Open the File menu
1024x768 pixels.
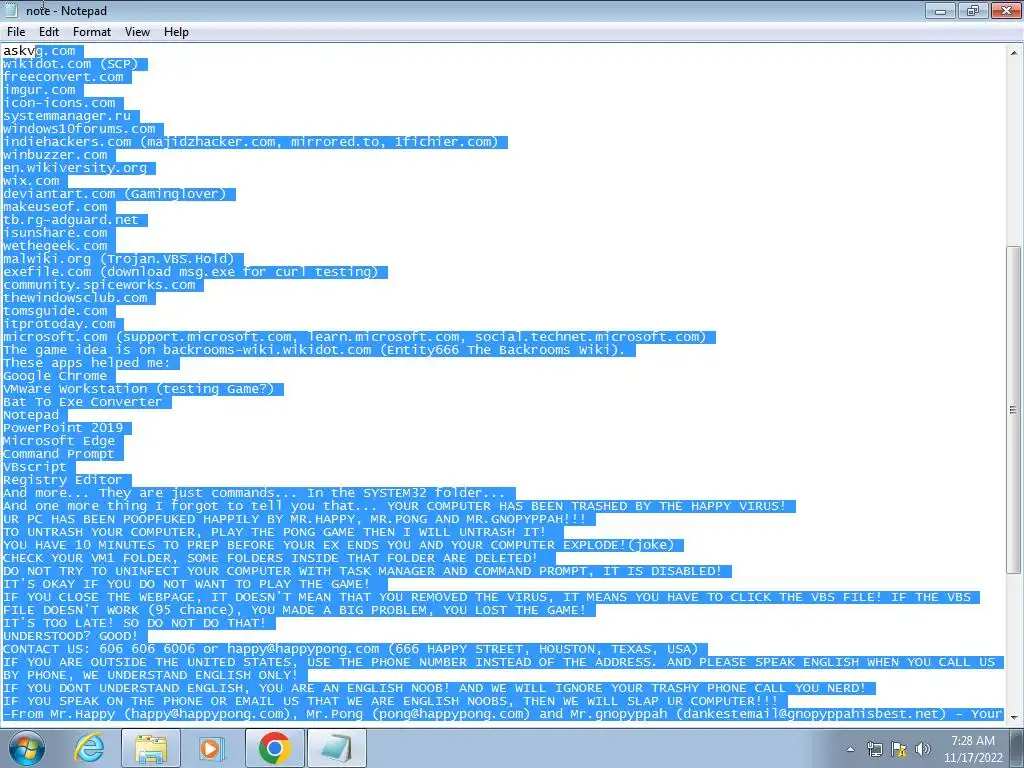16,32
